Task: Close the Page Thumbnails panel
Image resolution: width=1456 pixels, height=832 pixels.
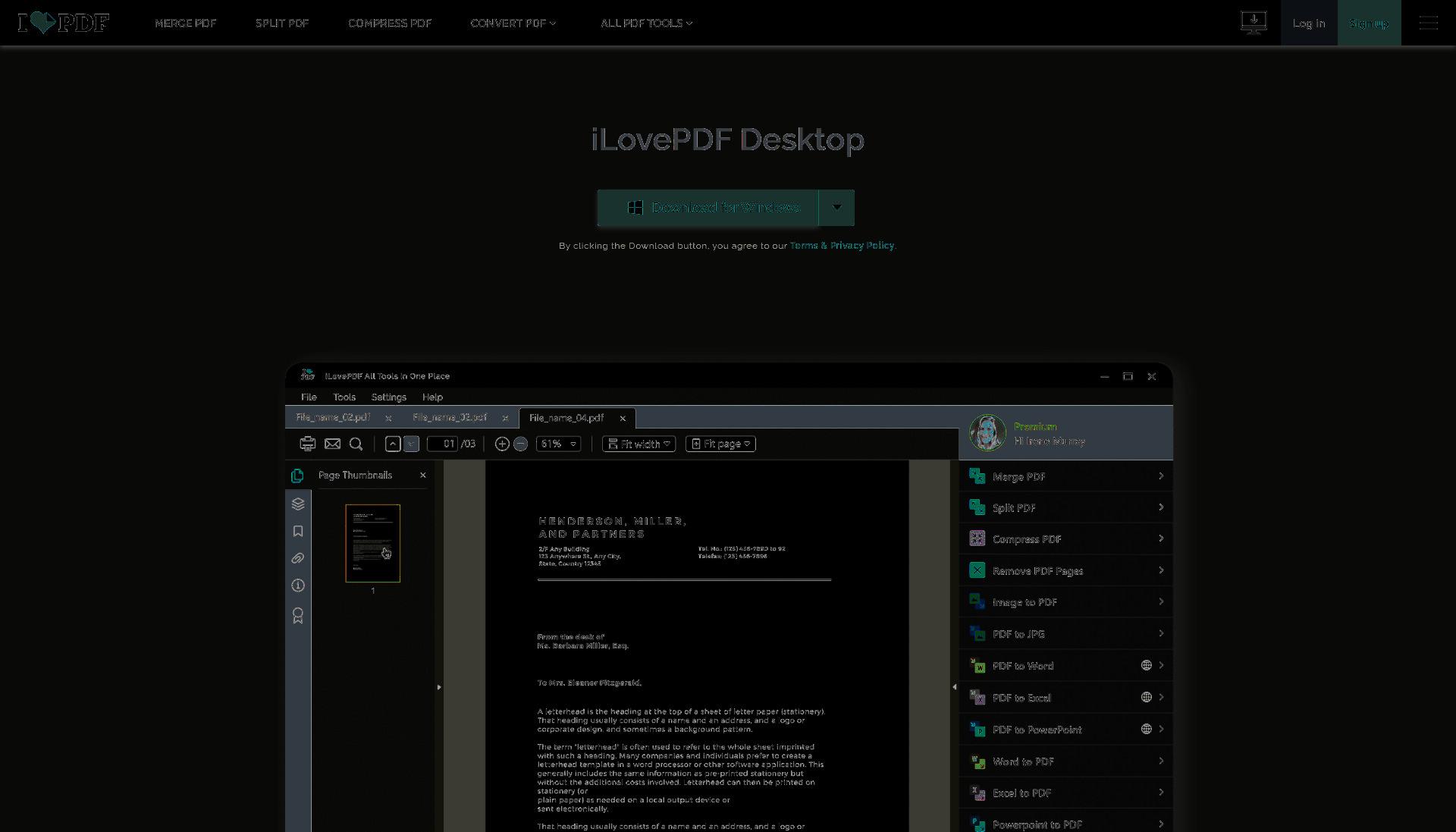Action: pos(423,476)
